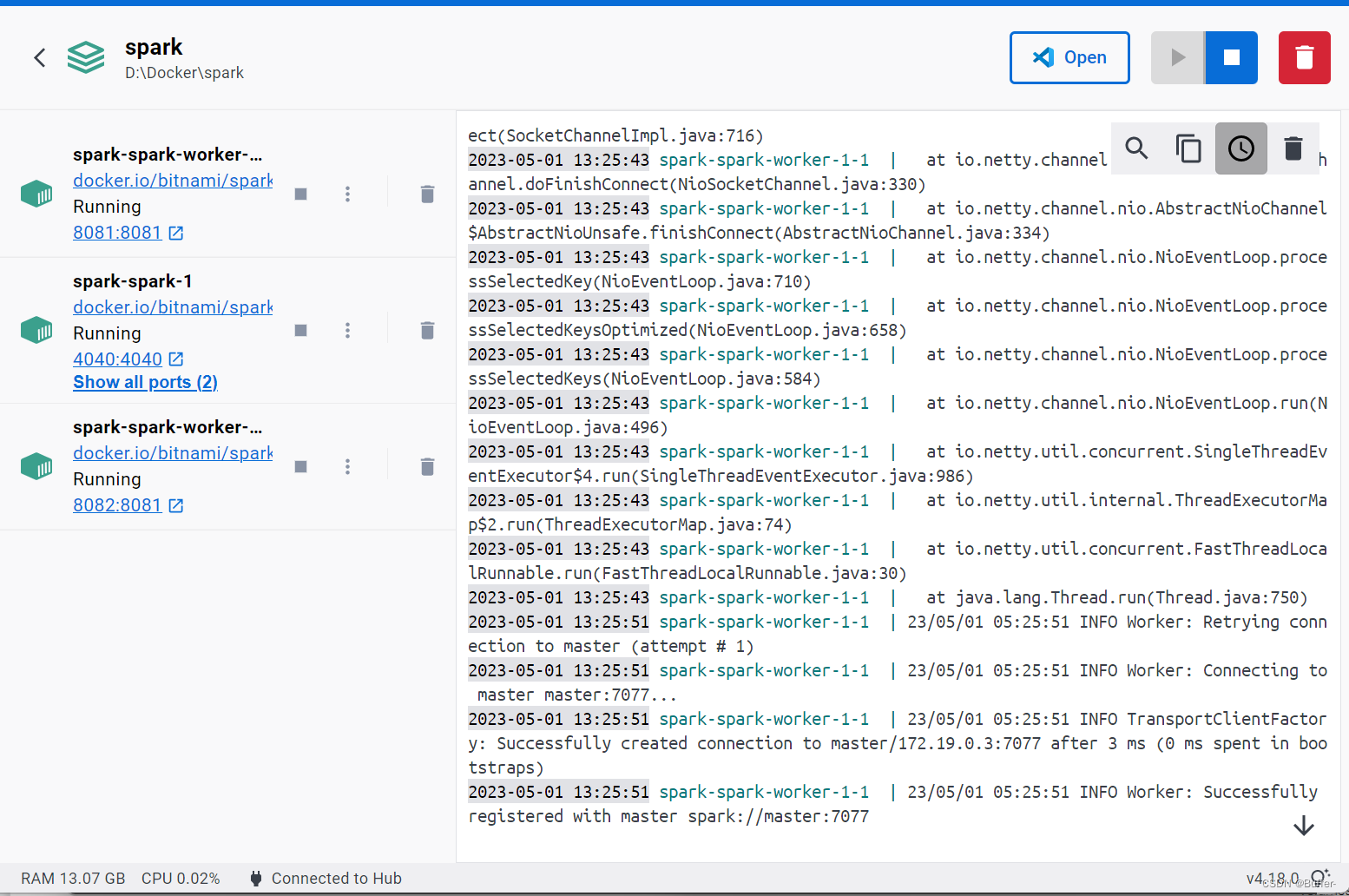Image resolution: width=1349 pixels, height=896 pixels.
Task: Open docker.io/bitnami/spark link for spark-spark-1
Action: (173, 307)
